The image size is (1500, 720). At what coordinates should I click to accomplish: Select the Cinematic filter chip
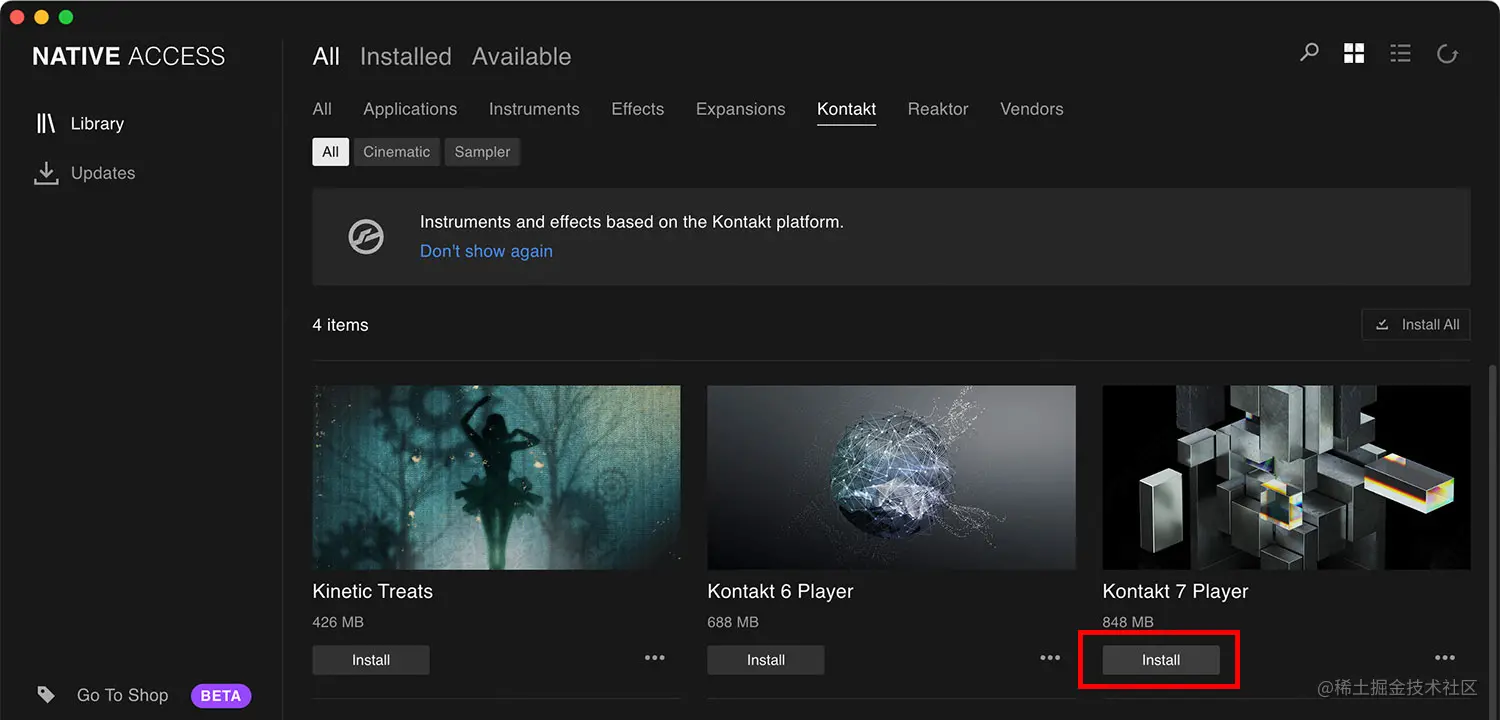pyautogui.click(x=396, y=151)
